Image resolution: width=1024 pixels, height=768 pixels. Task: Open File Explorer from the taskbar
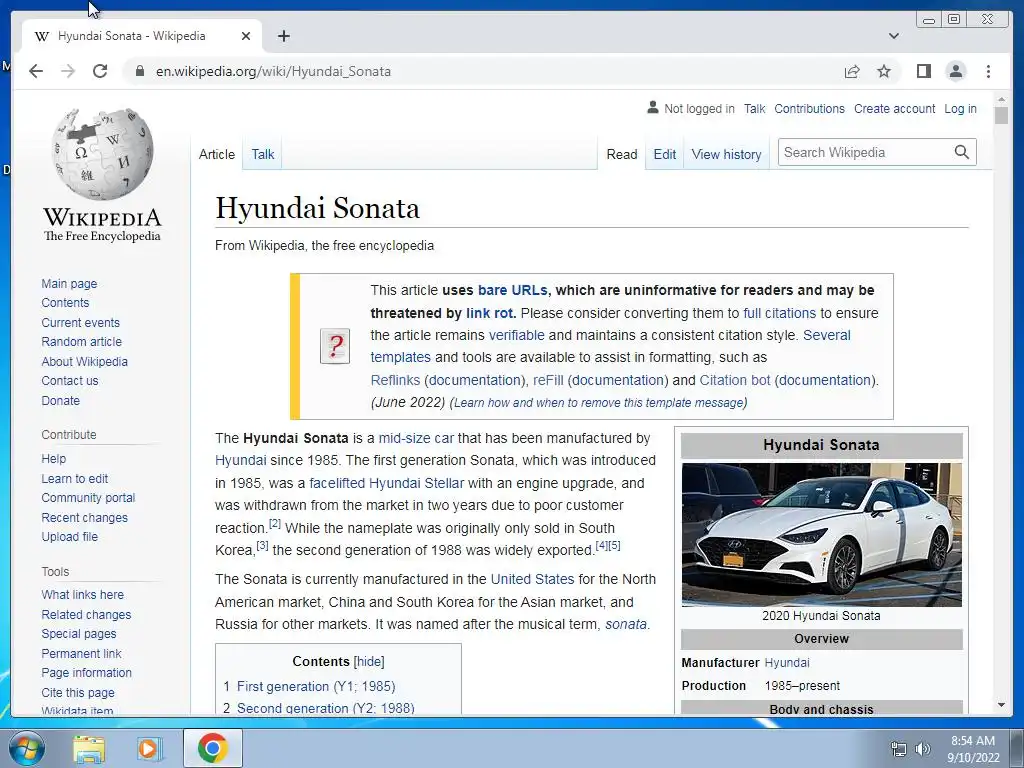pos(89,748)
